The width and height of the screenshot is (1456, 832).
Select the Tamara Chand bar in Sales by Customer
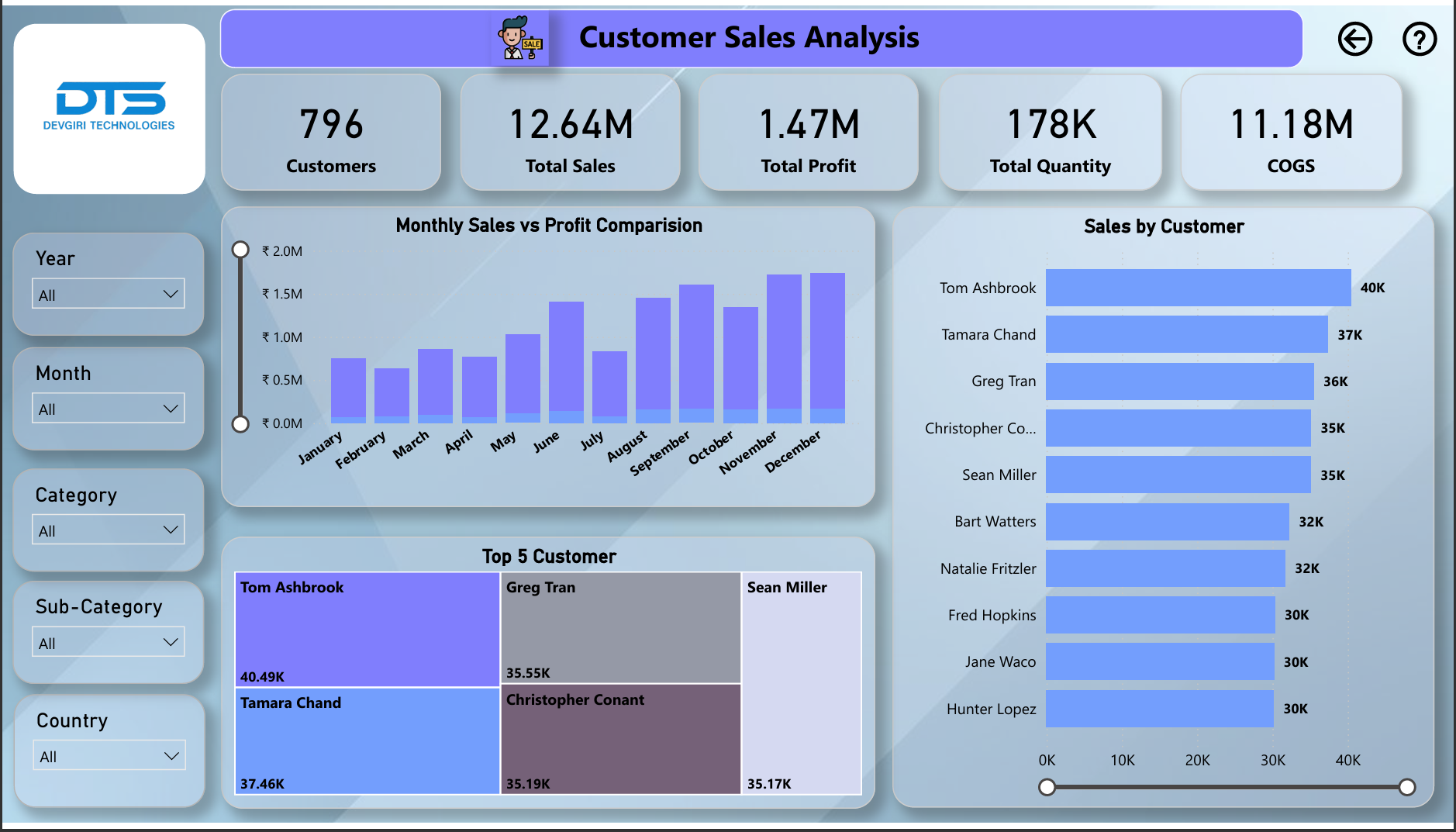click(1186, 334)
